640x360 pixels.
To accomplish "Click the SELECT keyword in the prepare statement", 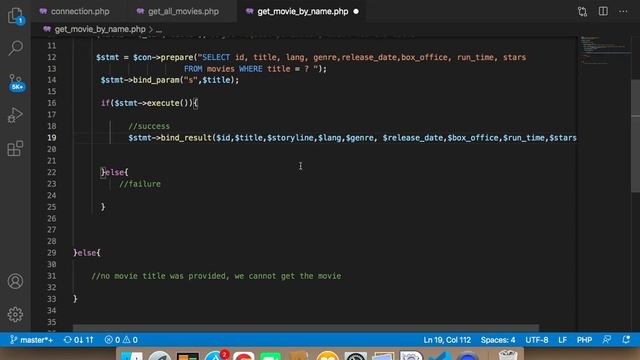I will [x=216, y=57].
